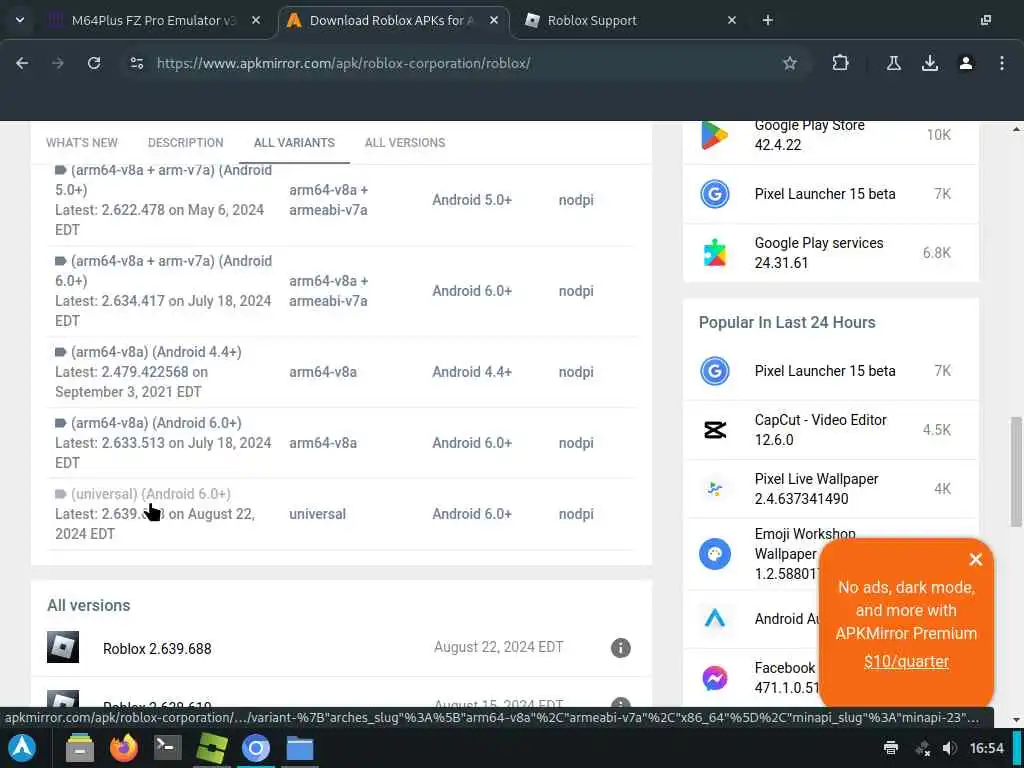Image resolution: width=1024 pixels, height=768 pixels.
Task: Click the Pixel Live Wallpaper icon
Action: click(x=714, y=488)
